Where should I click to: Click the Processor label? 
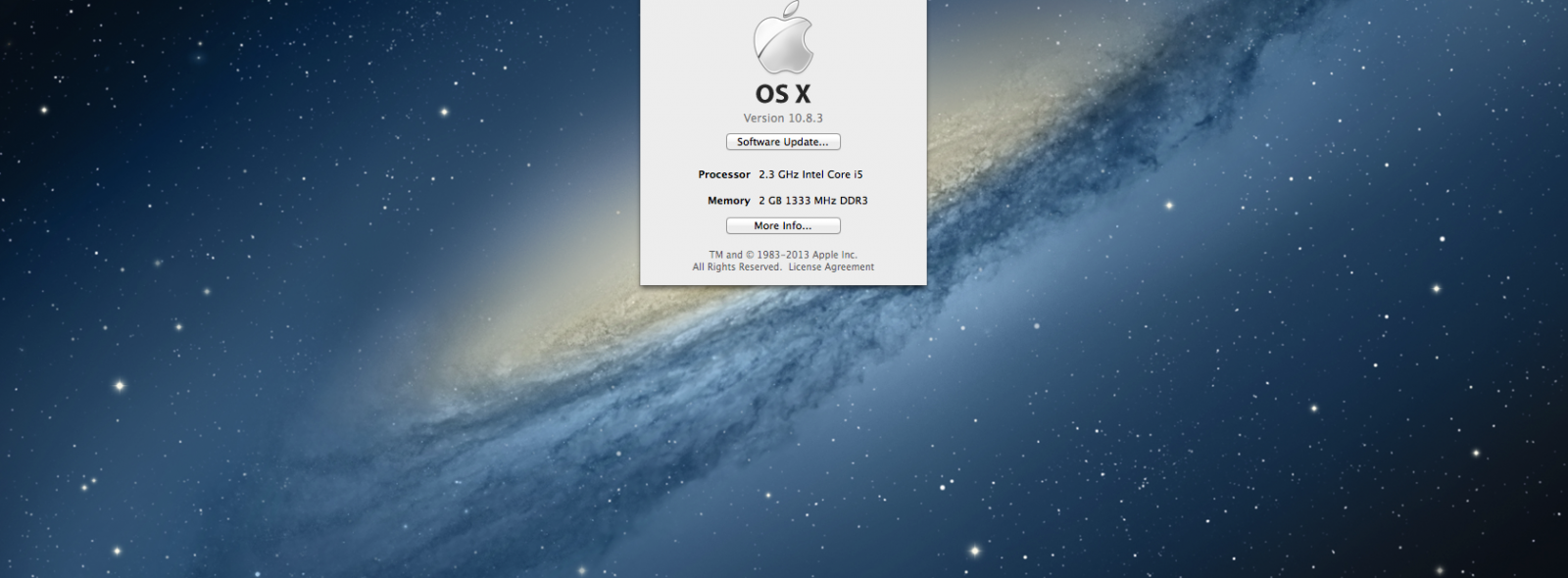click(724, 174)
